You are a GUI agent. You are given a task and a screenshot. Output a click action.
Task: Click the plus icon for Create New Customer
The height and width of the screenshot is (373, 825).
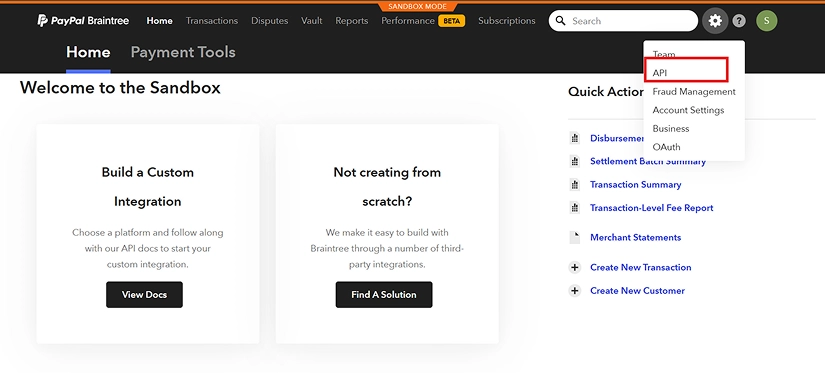(x=575, y=290)
